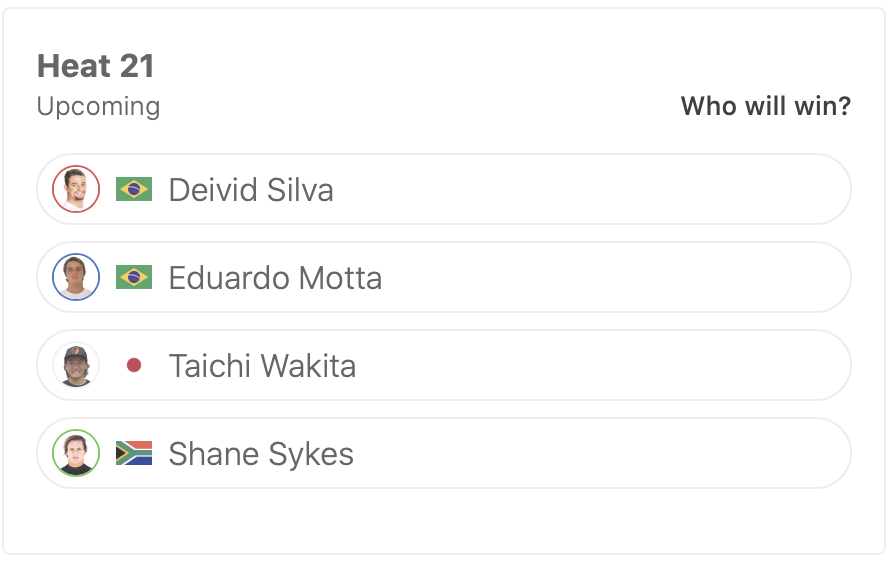894x562 pixels.
Task: Vote on the Taichi Wakita option pill
Action: tap(600, 365)
